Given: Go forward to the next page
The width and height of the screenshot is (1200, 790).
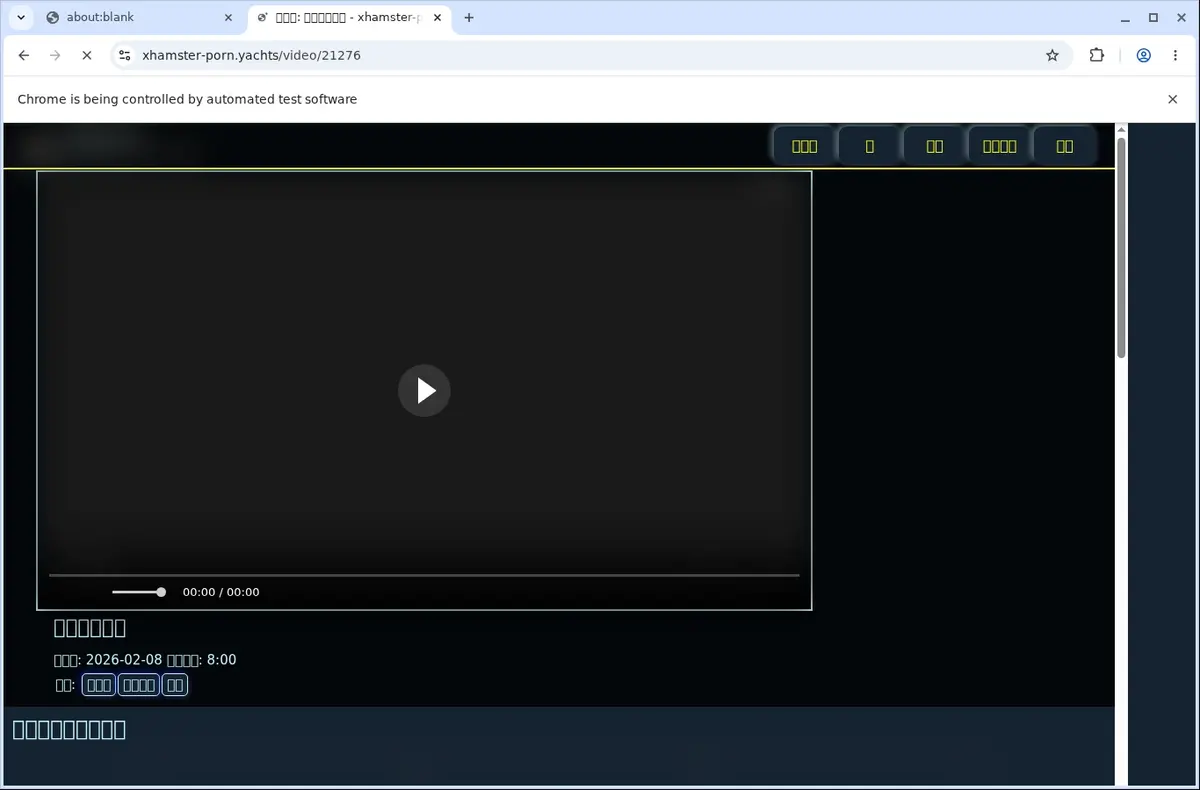Looking at the screenshot, I should click(x=55, y=56).
